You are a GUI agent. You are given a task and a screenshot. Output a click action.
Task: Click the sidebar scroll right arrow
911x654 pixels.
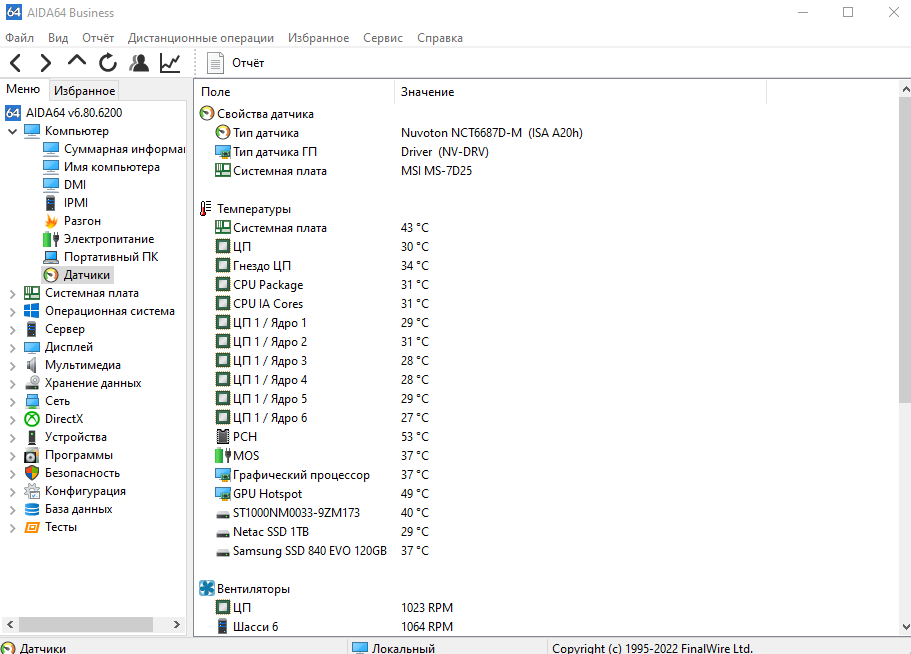(x=177, y=624)
